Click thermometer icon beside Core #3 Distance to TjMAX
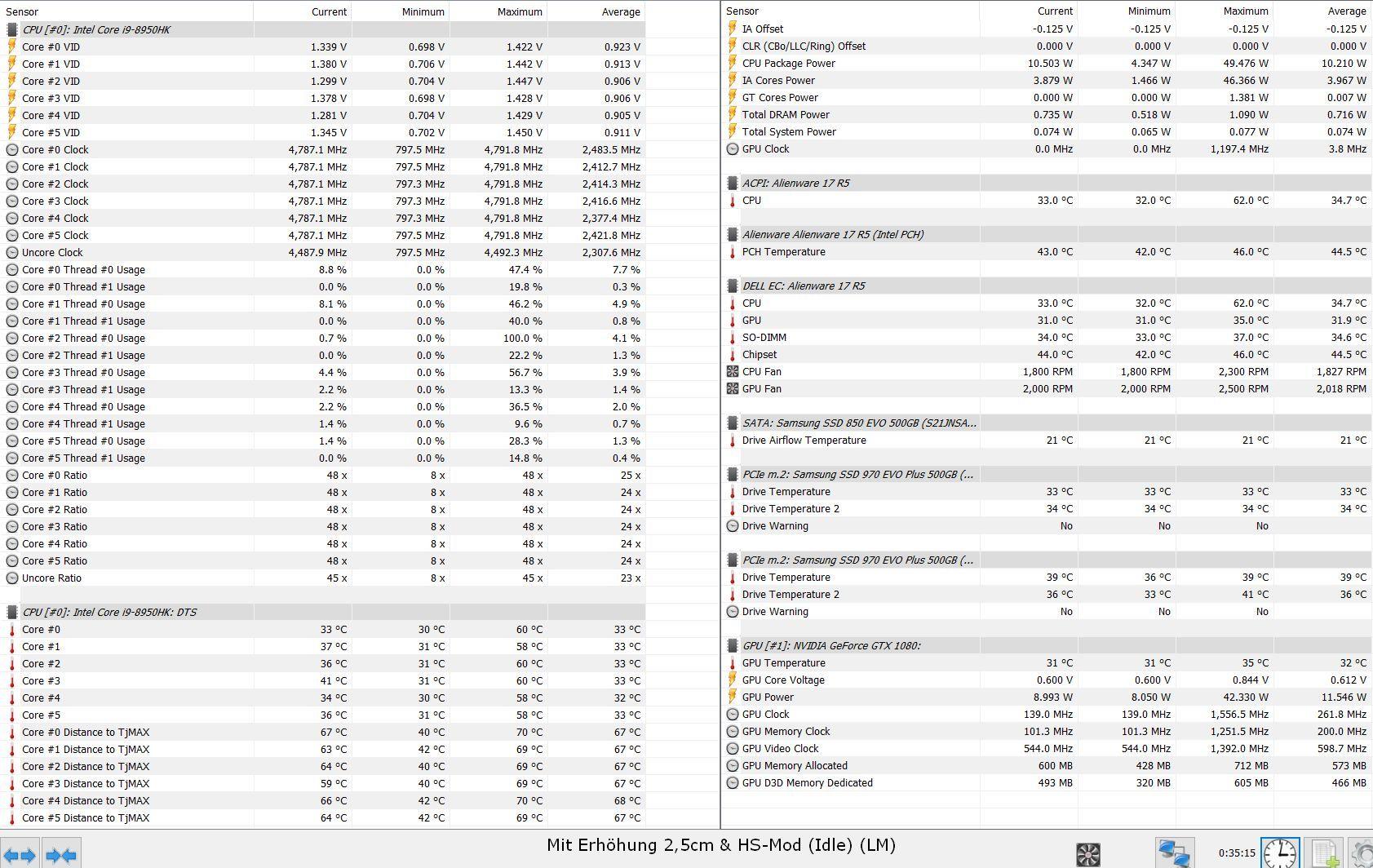The height and width of the screenshot is (868, 1373). point(12,784)
